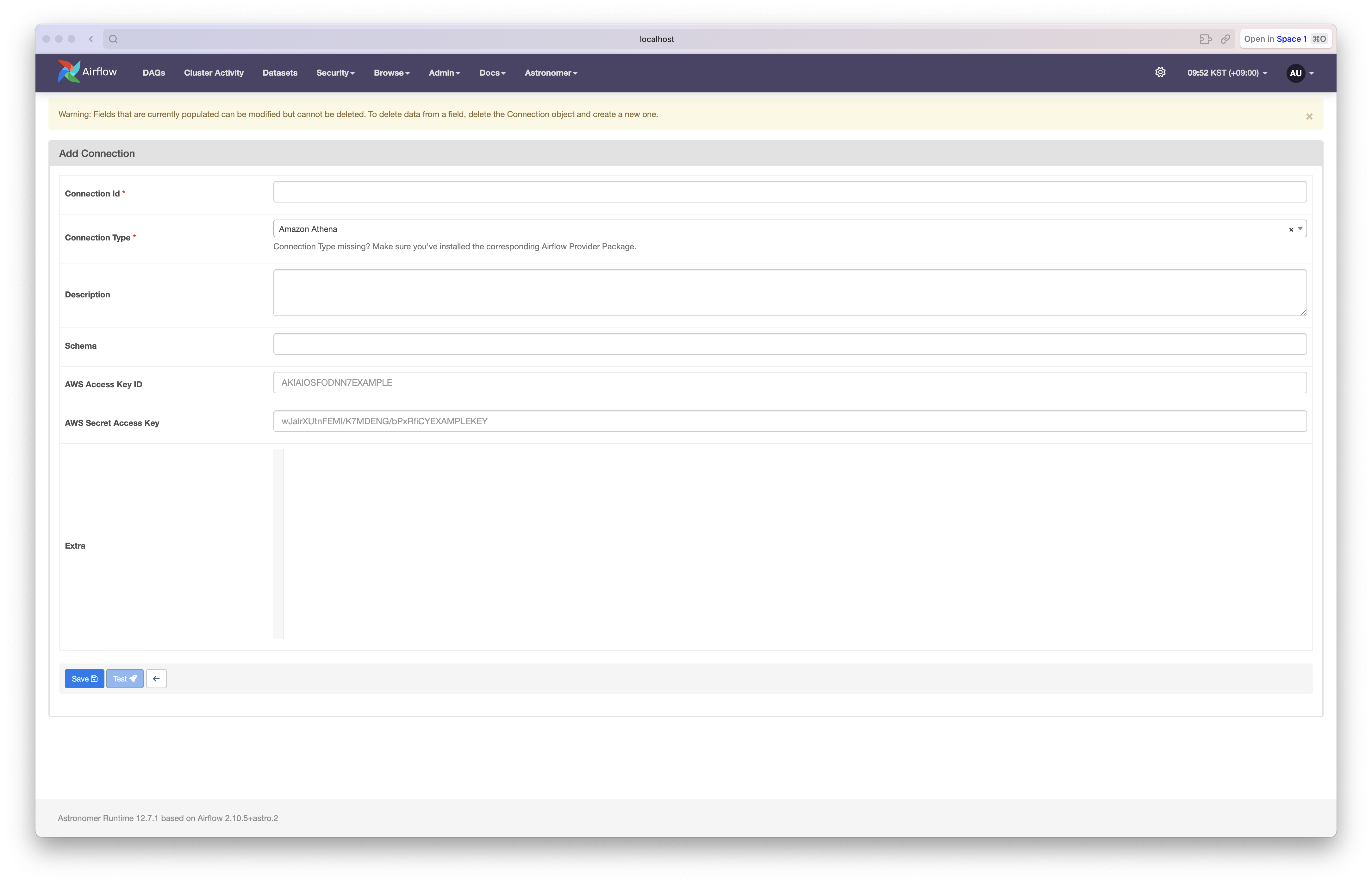Click the 'Connection Type missing?' help text
1372x884 pixels.
click(455, 247)
